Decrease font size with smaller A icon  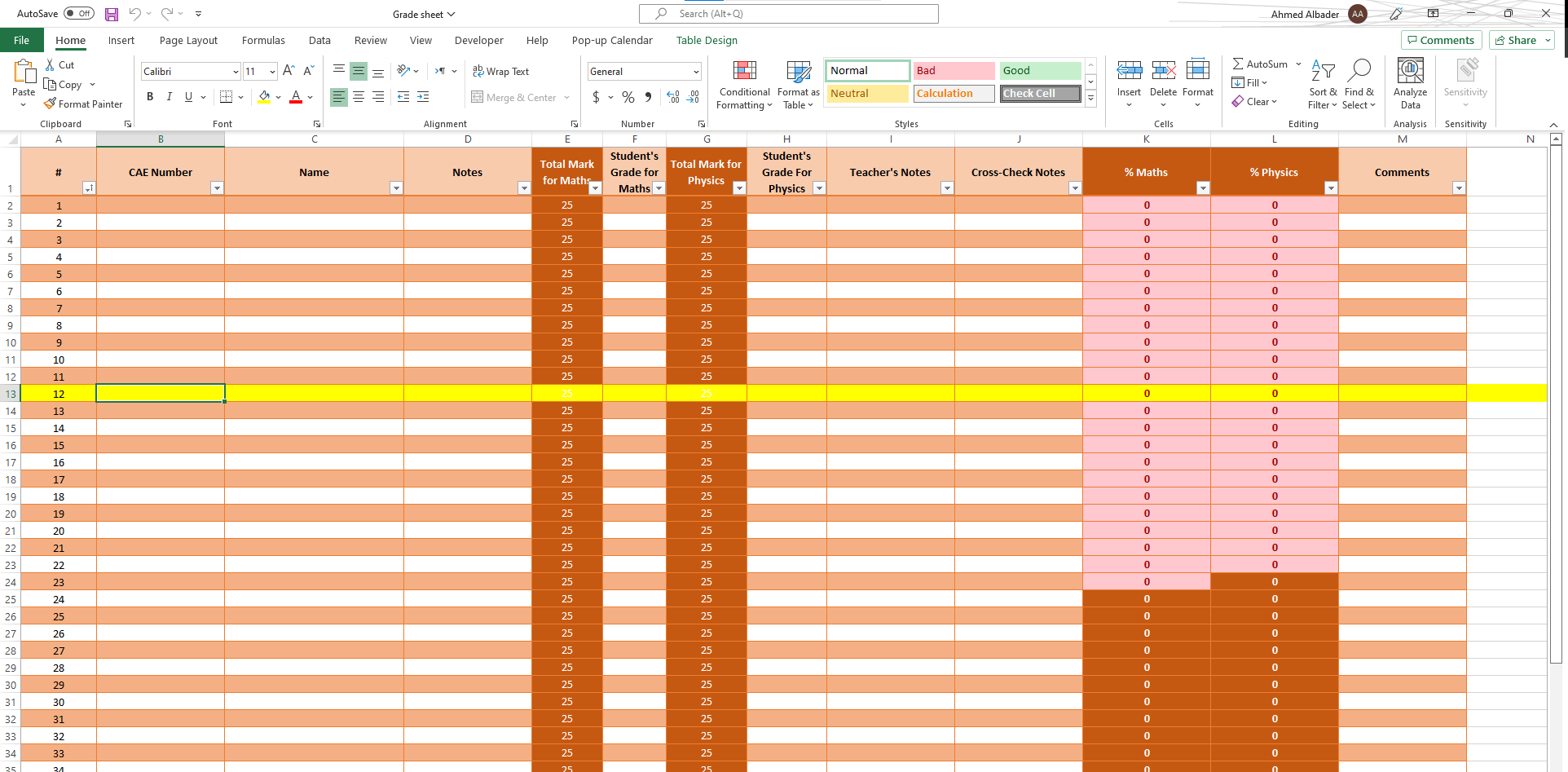309,71
